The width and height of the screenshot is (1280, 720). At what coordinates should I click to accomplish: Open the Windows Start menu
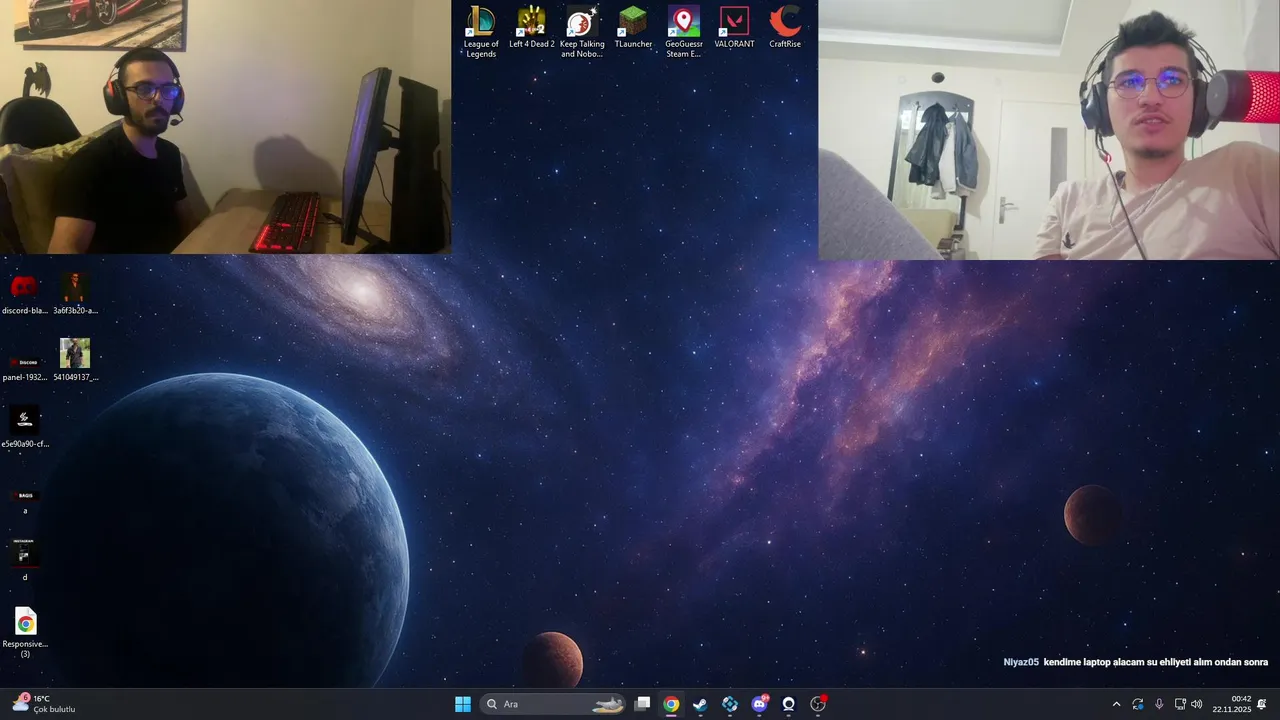pyautogui.click(x=463, y=704)
